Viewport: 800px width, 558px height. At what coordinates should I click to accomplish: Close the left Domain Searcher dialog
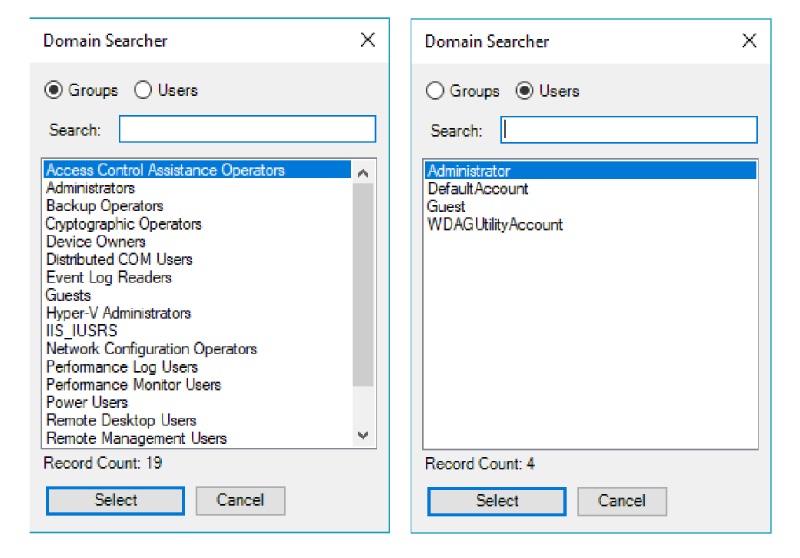tap(368, 40)
